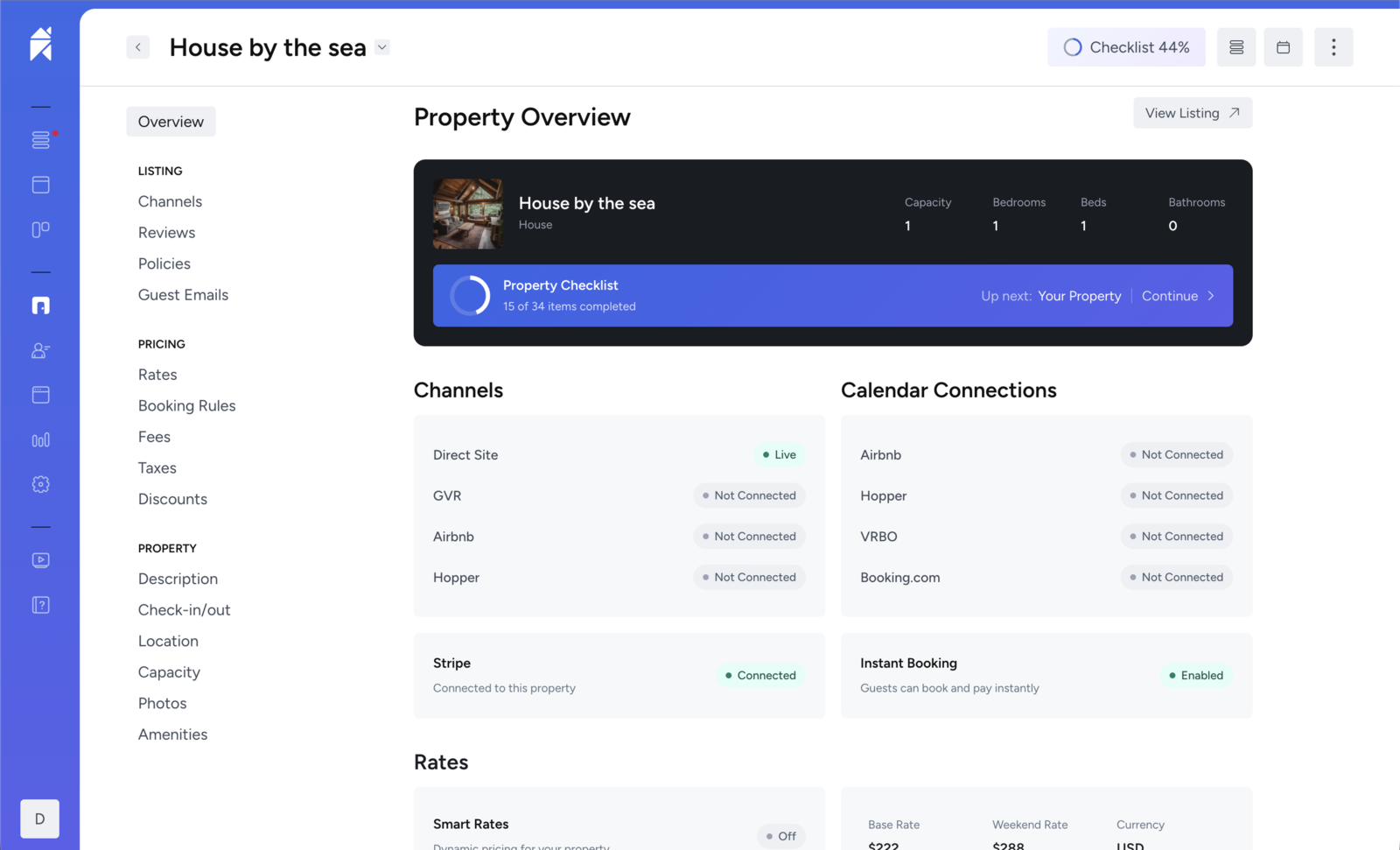The height and width of the screenshot is (850, 1400).
Task: Click the D user avatar
Action: coord(40,818)
